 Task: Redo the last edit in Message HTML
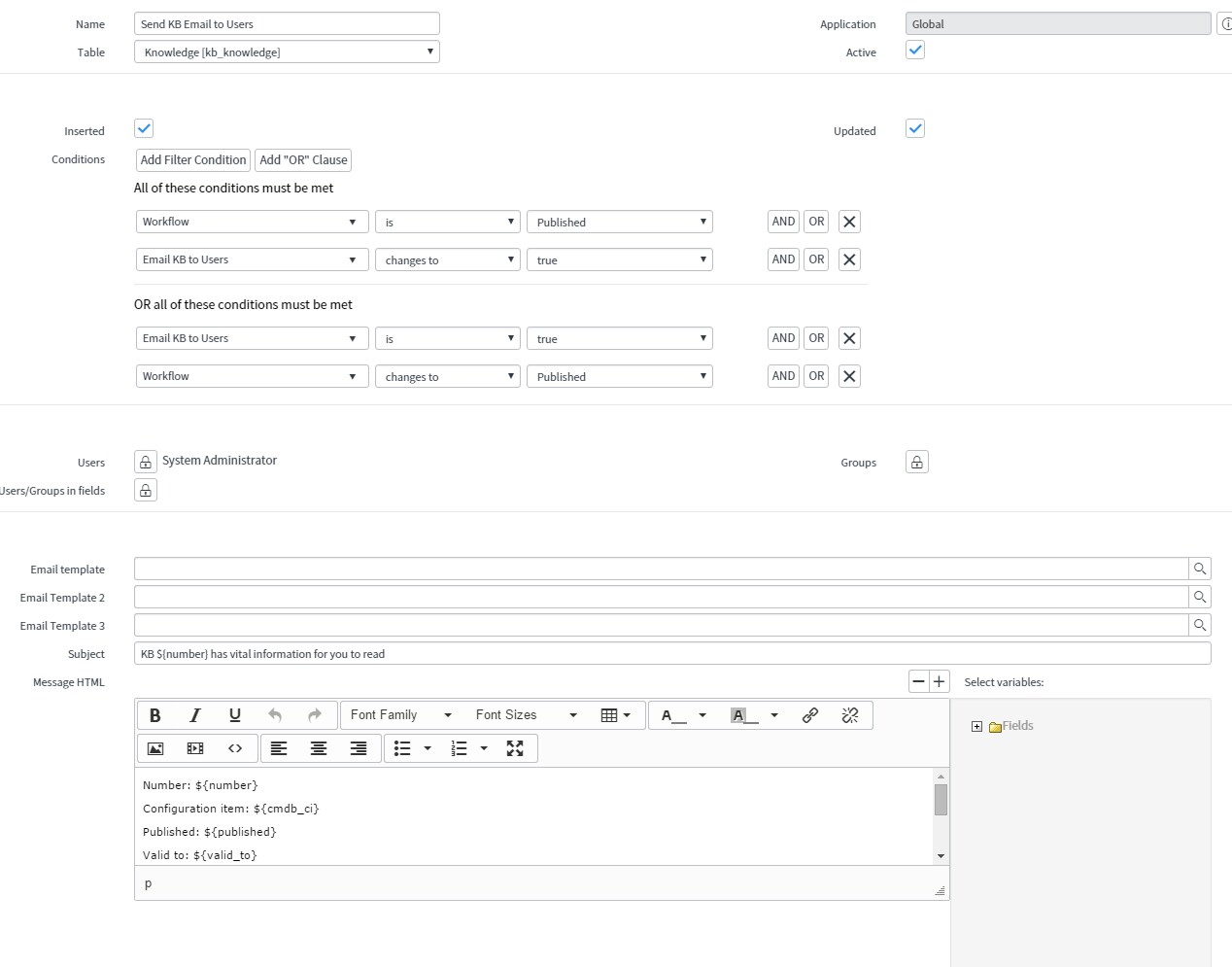315,715
